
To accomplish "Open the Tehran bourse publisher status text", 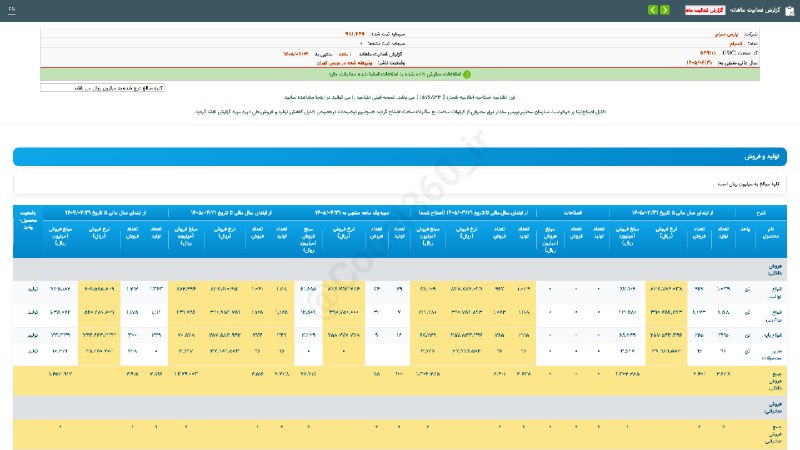I will [344, 63].
